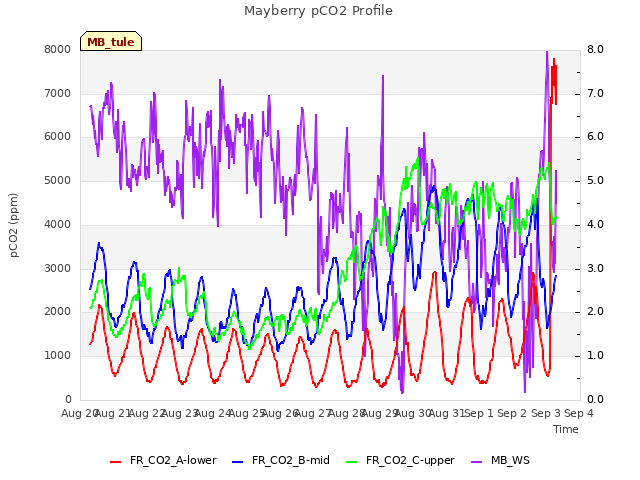Click the 5.0 right axis tick label
This screenshot has width=640, height=480.
click(x=595, y=180)
